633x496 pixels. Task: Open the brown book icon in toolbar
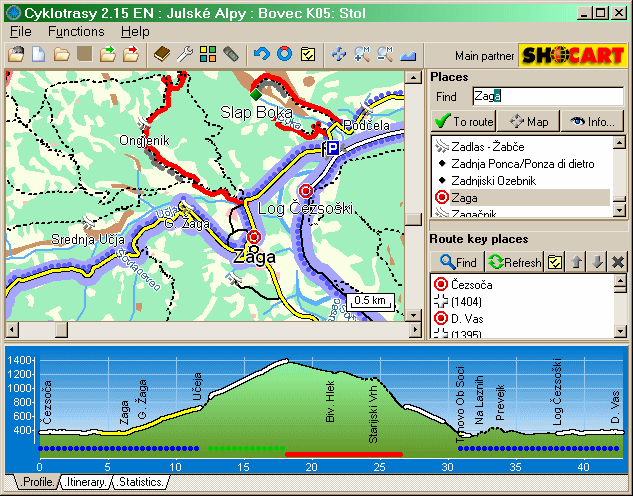(x=162, y=54)
